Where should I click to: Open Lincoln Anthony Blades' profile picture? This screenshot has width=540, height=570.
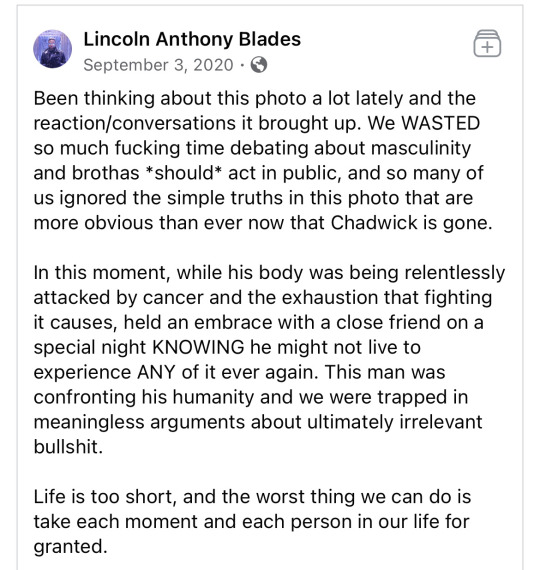click(x=52, y=49)
